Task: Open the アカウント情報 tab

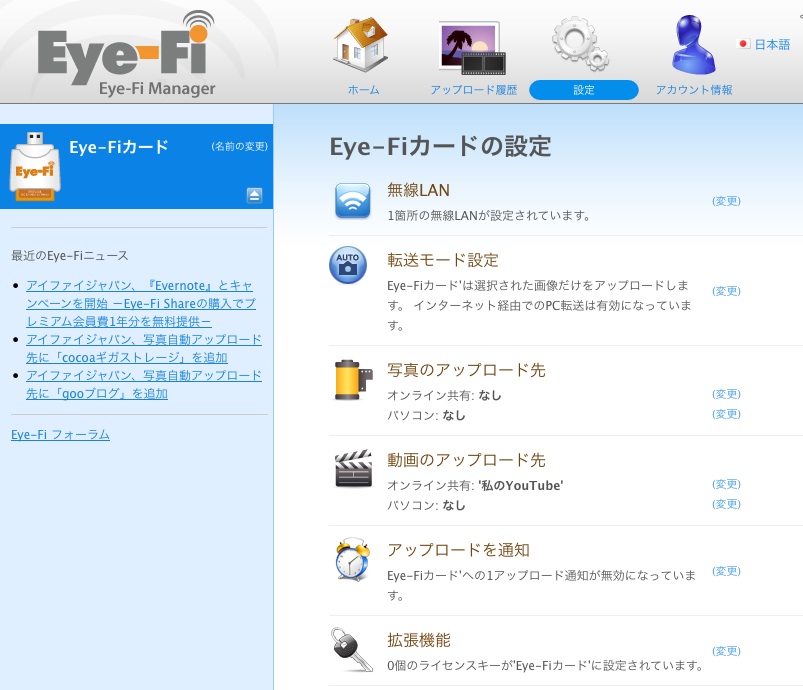Action: (x=694, y=90)
